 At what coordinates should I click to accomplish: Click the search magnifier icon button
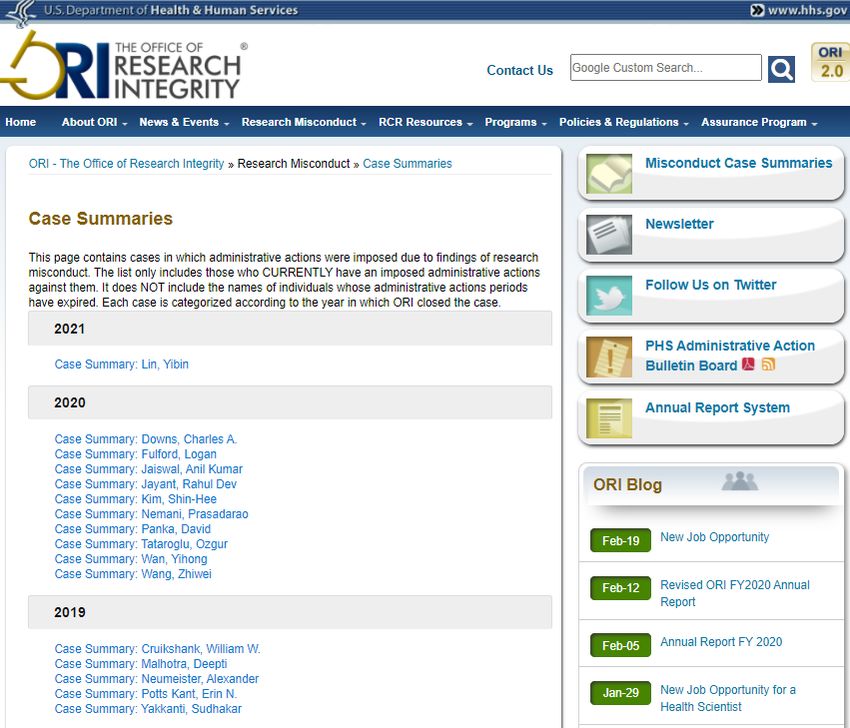pyautogui.click(x=781, y=69)
